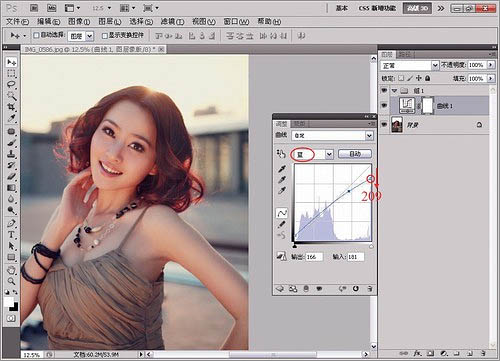The image size is (500, 361).
Task: Toggle lock position in Layers panel
Action: (419, 78)
